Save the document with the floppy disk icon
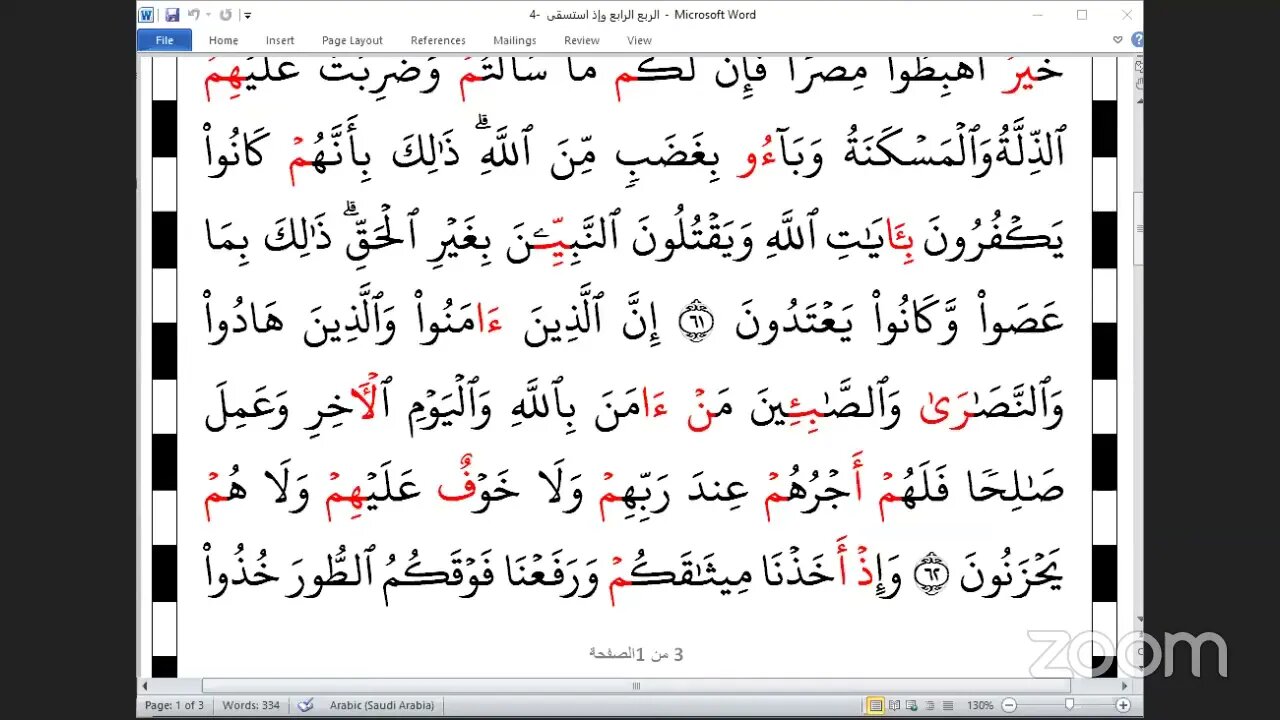The image size is (1280, 720). [172, 15]
